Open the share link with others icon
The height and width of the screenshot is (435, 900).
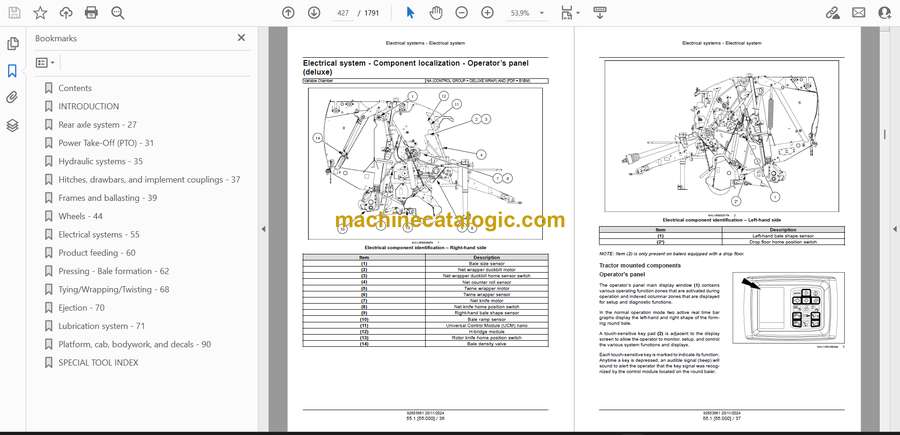[833, 13]
